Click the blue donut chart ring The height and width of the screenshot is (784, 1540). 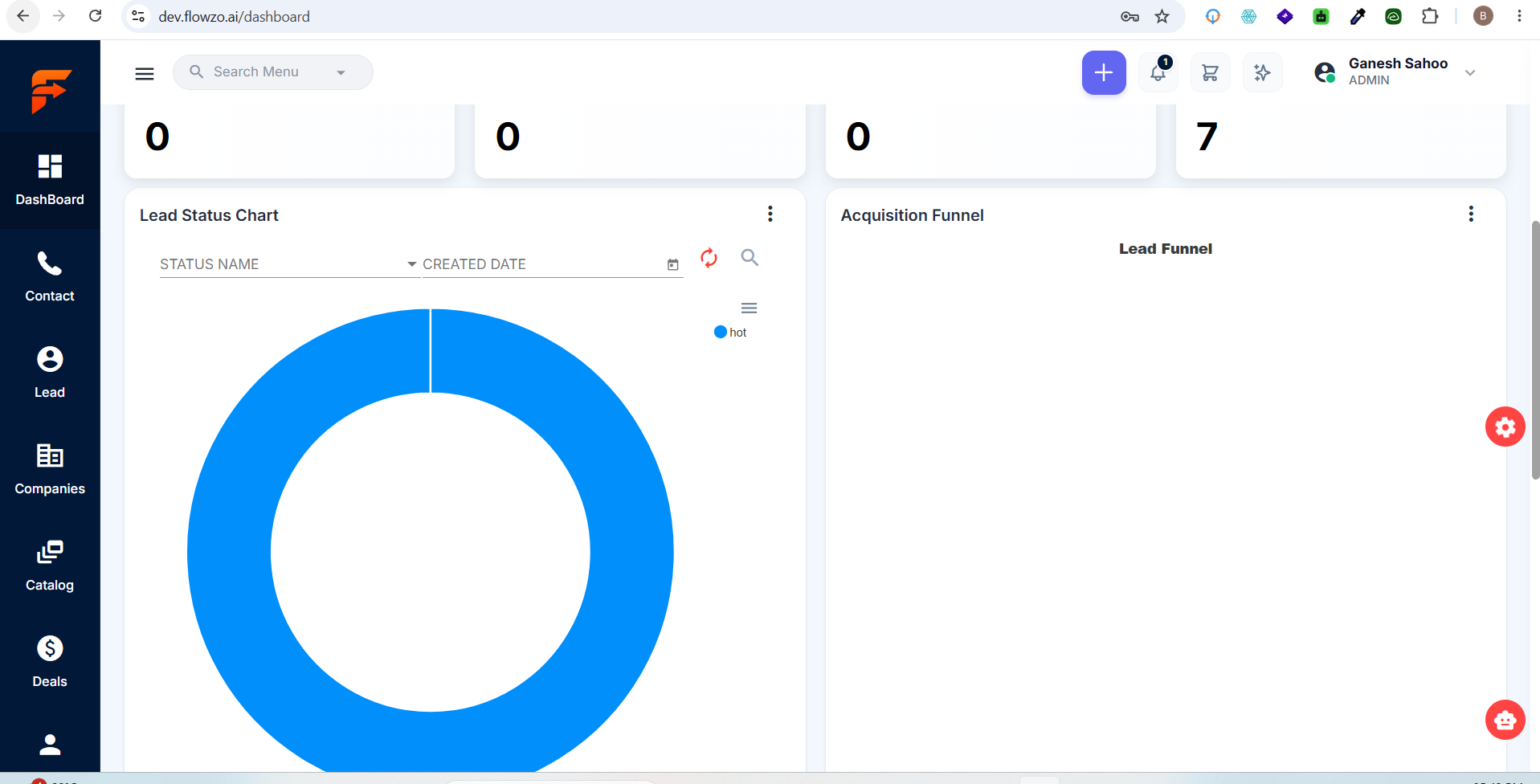click(230, 553)
